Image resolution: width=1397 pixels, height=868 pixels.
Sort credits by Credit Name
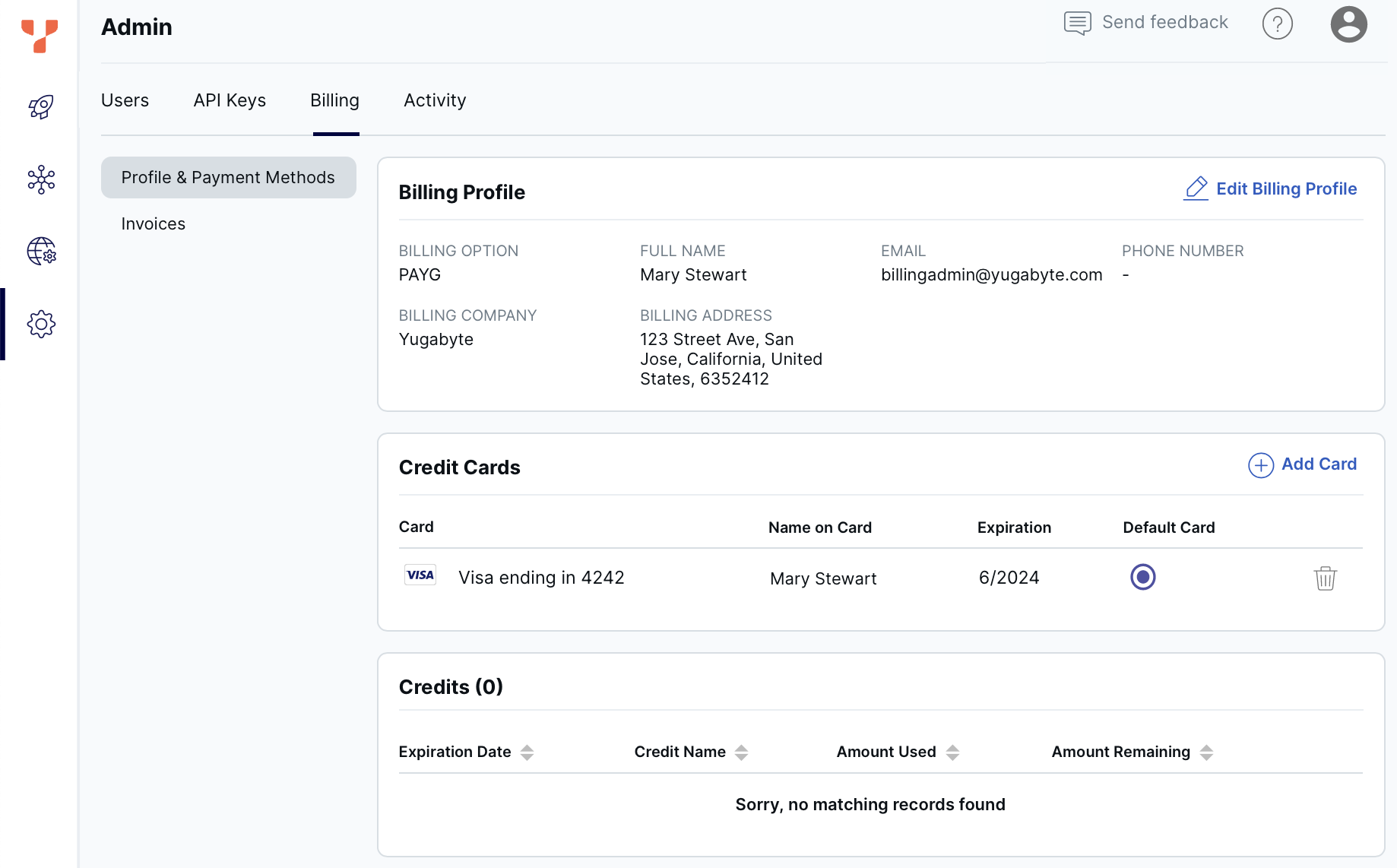pos(741,752)
